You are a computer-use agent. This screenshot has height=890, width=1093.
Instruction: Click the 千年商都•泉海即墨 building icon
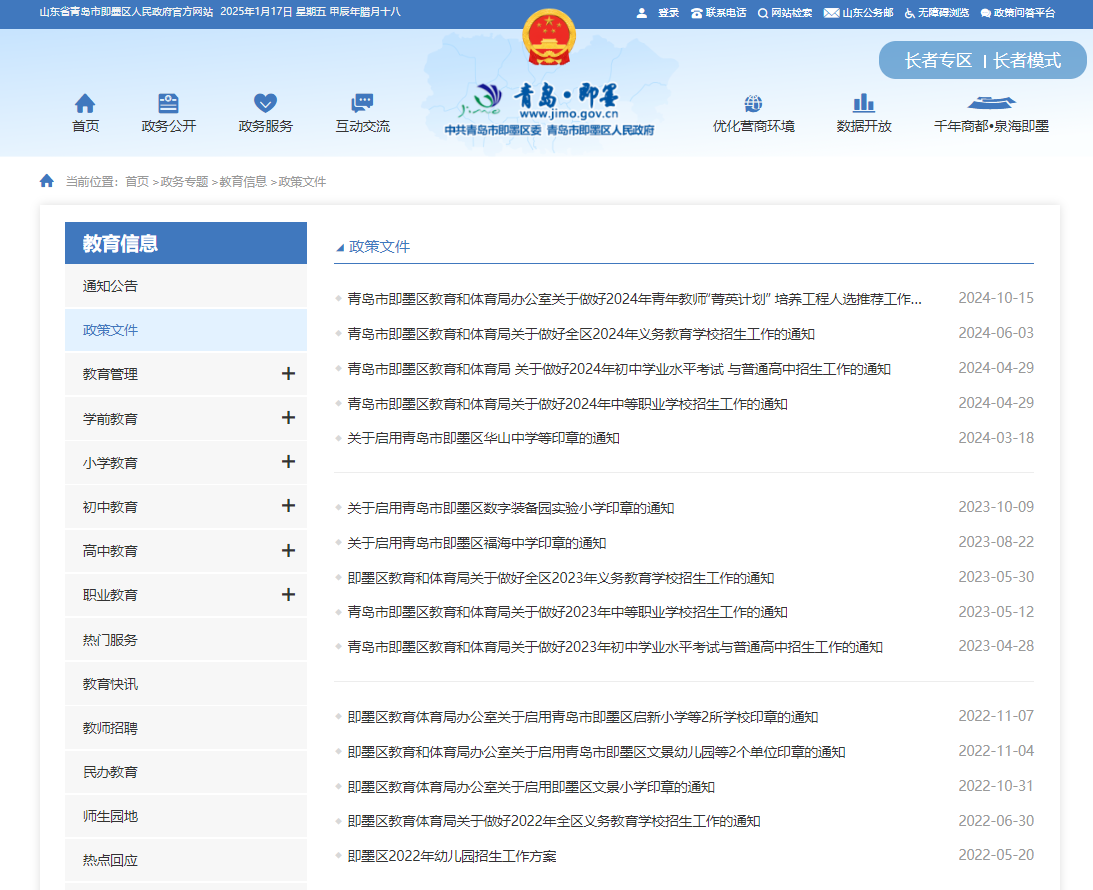click(991, 103)
